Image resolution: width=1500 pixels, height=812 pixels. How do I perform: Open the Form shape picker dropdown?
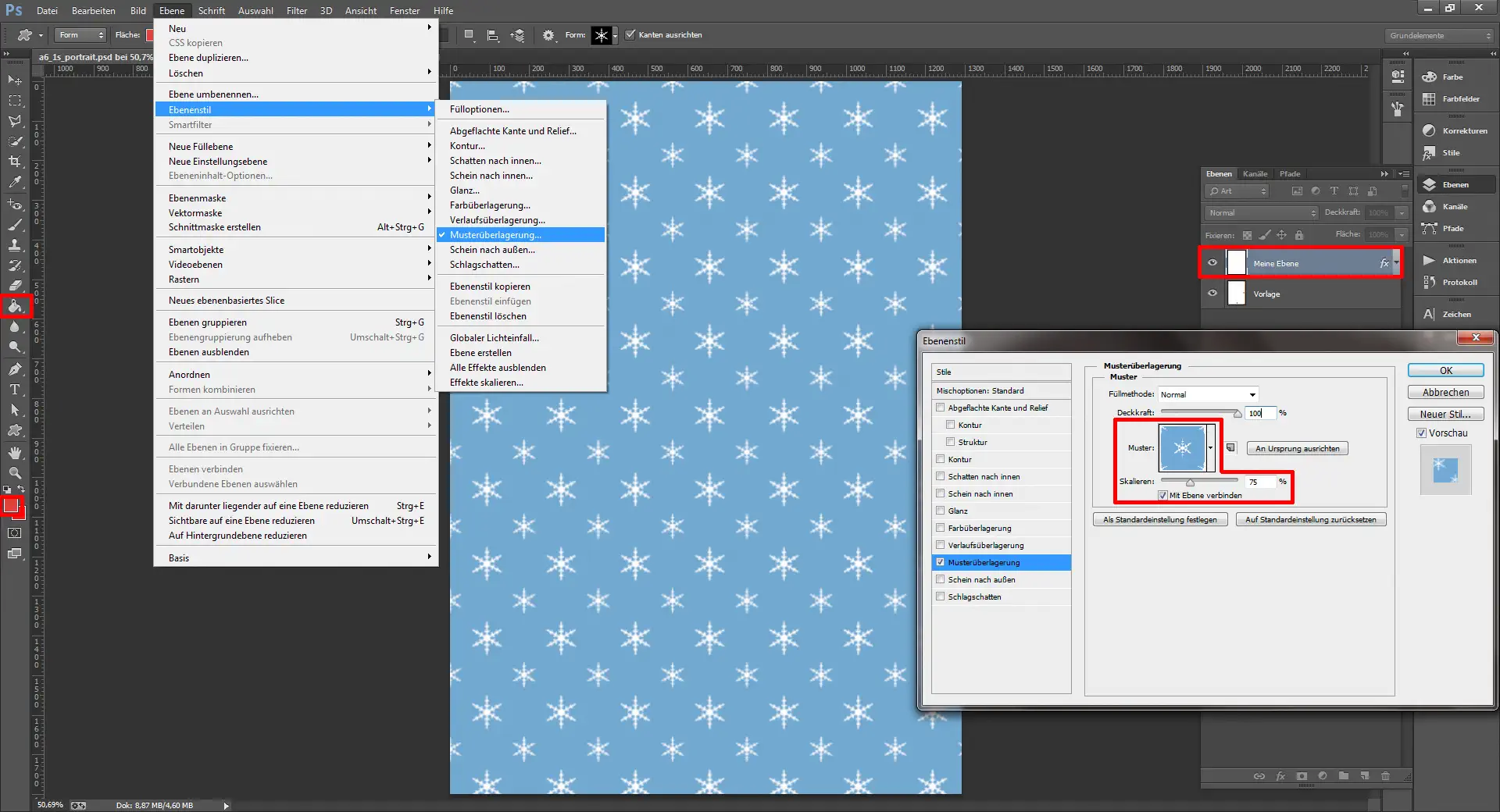616,35
